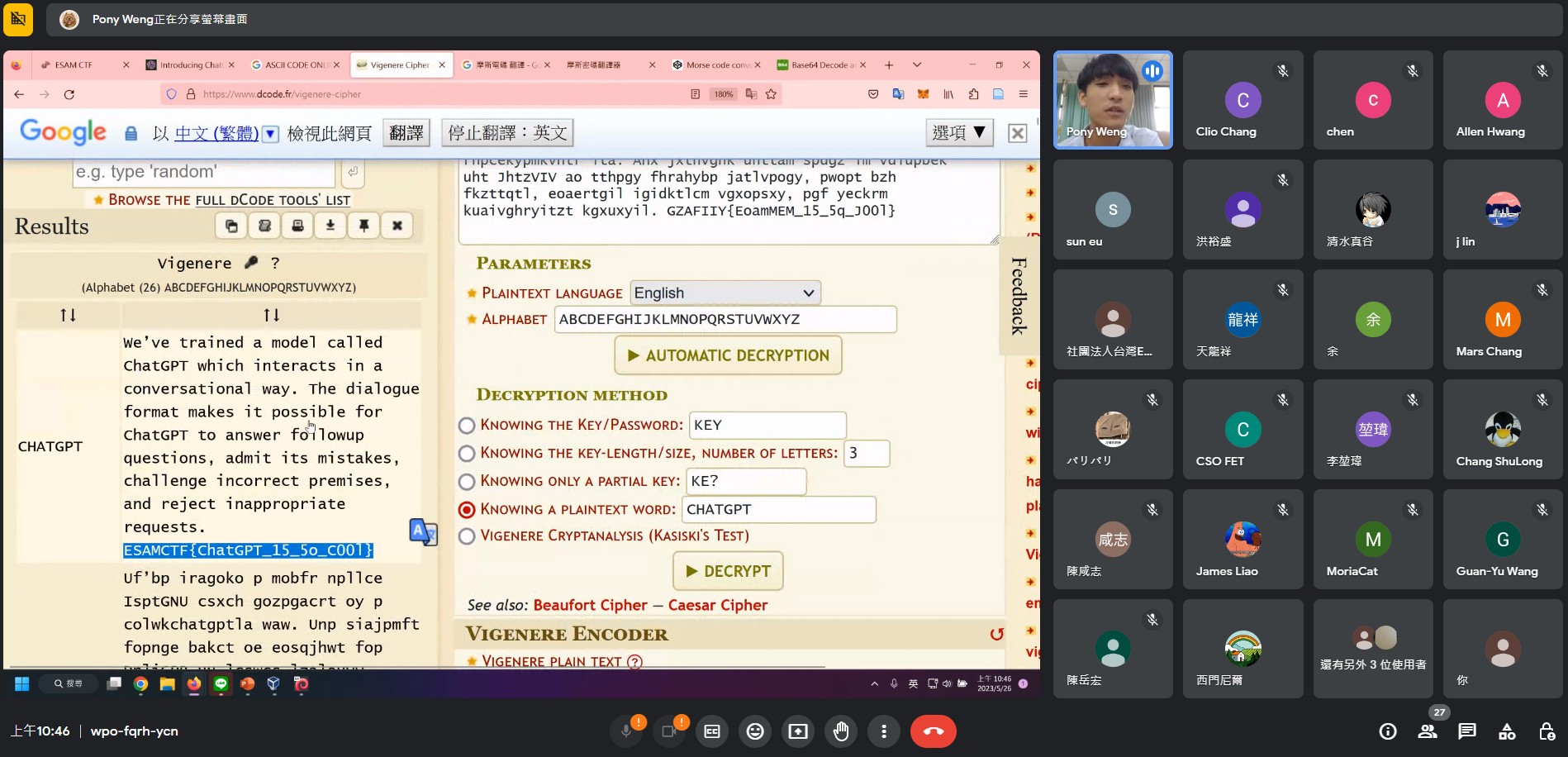Sort first results column arrows

(68, 315)
